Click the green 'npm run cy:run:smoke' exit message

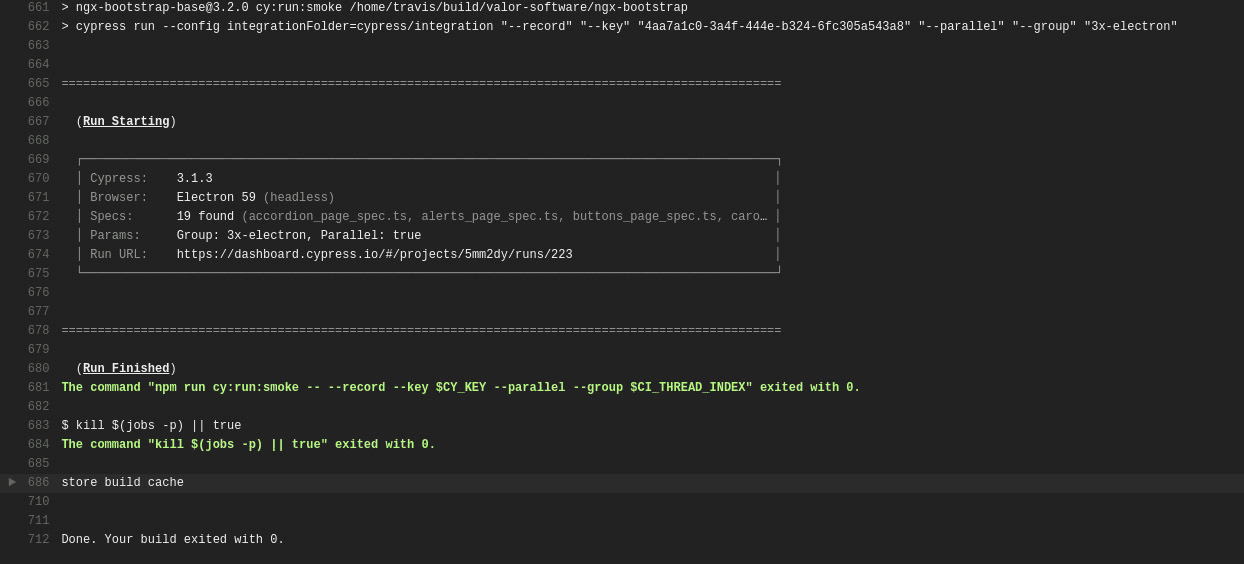tap(460, 388)
